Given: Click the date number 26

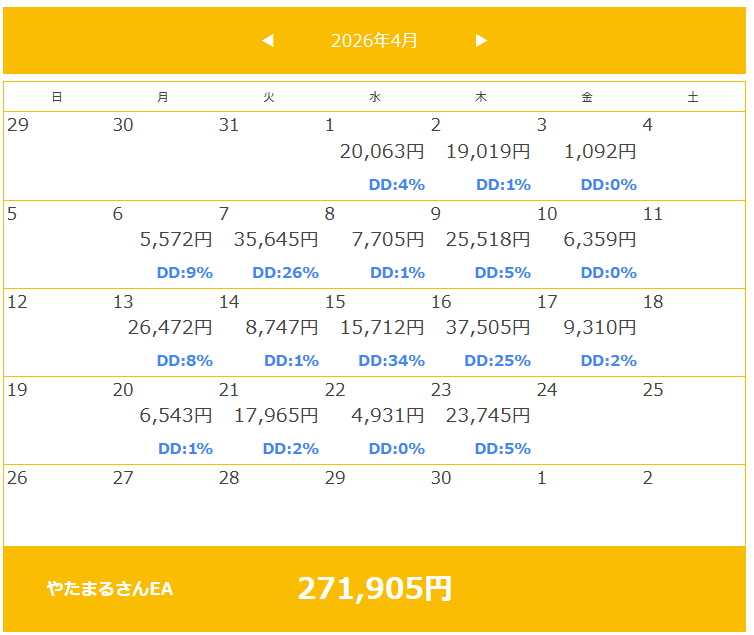Looking at the screenshot, I should coord(17,478).
